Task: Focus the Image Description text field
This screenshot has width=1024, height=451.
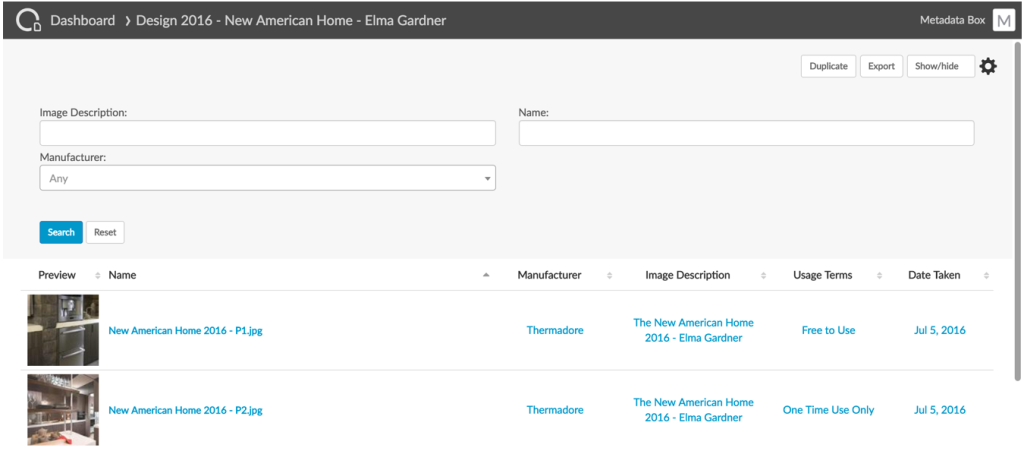Action: 267,133
